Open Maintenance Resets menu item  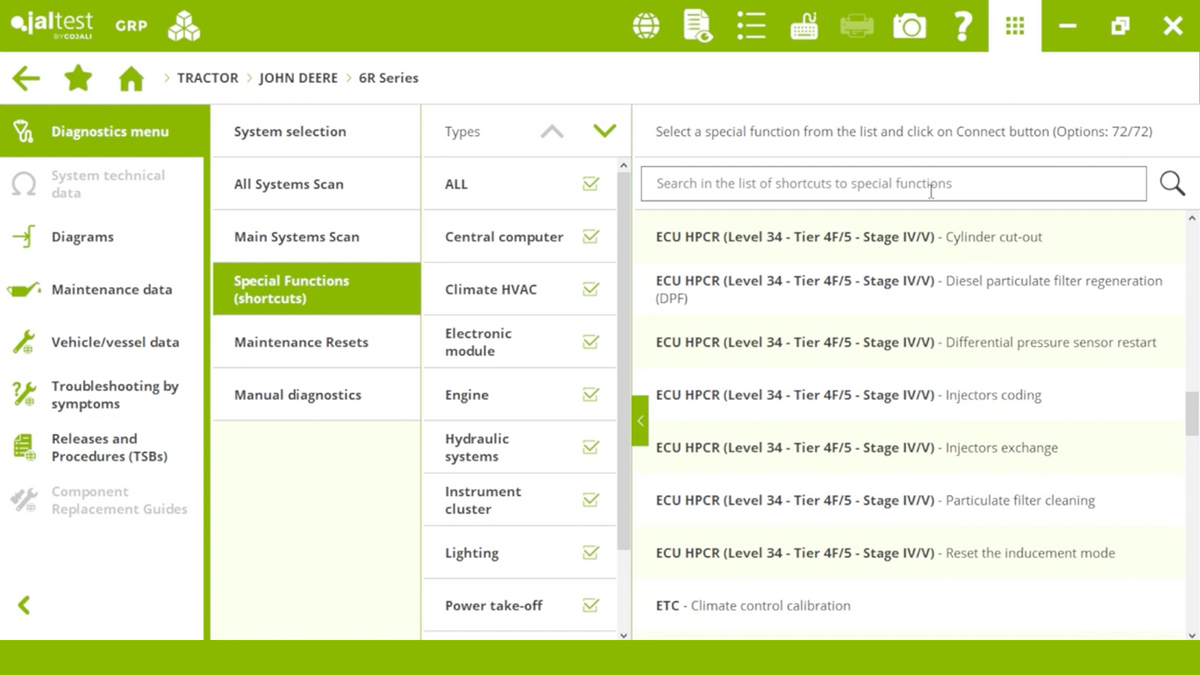click(301, 342)
